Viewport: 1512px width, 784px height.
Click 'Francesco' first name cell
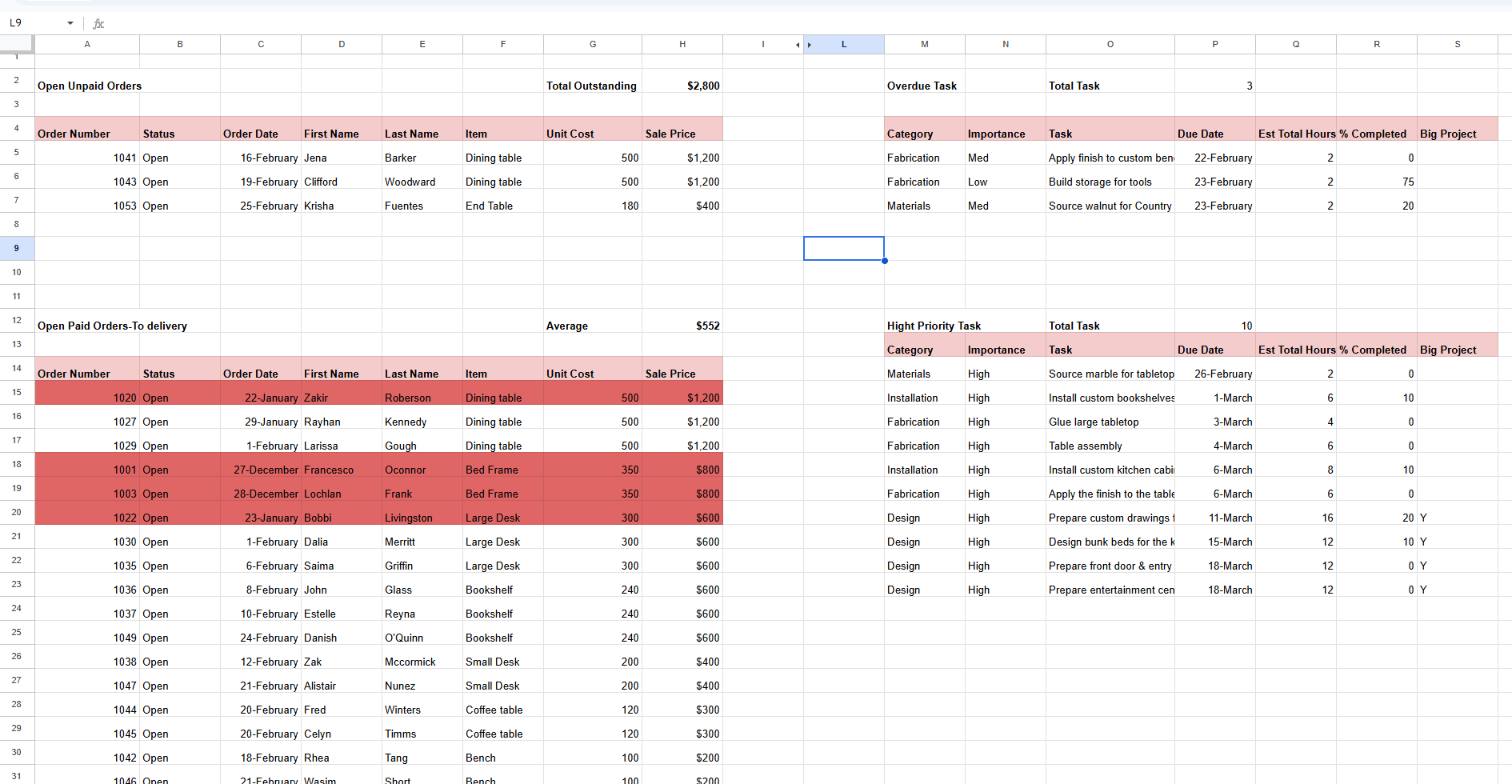pos(342,465)
